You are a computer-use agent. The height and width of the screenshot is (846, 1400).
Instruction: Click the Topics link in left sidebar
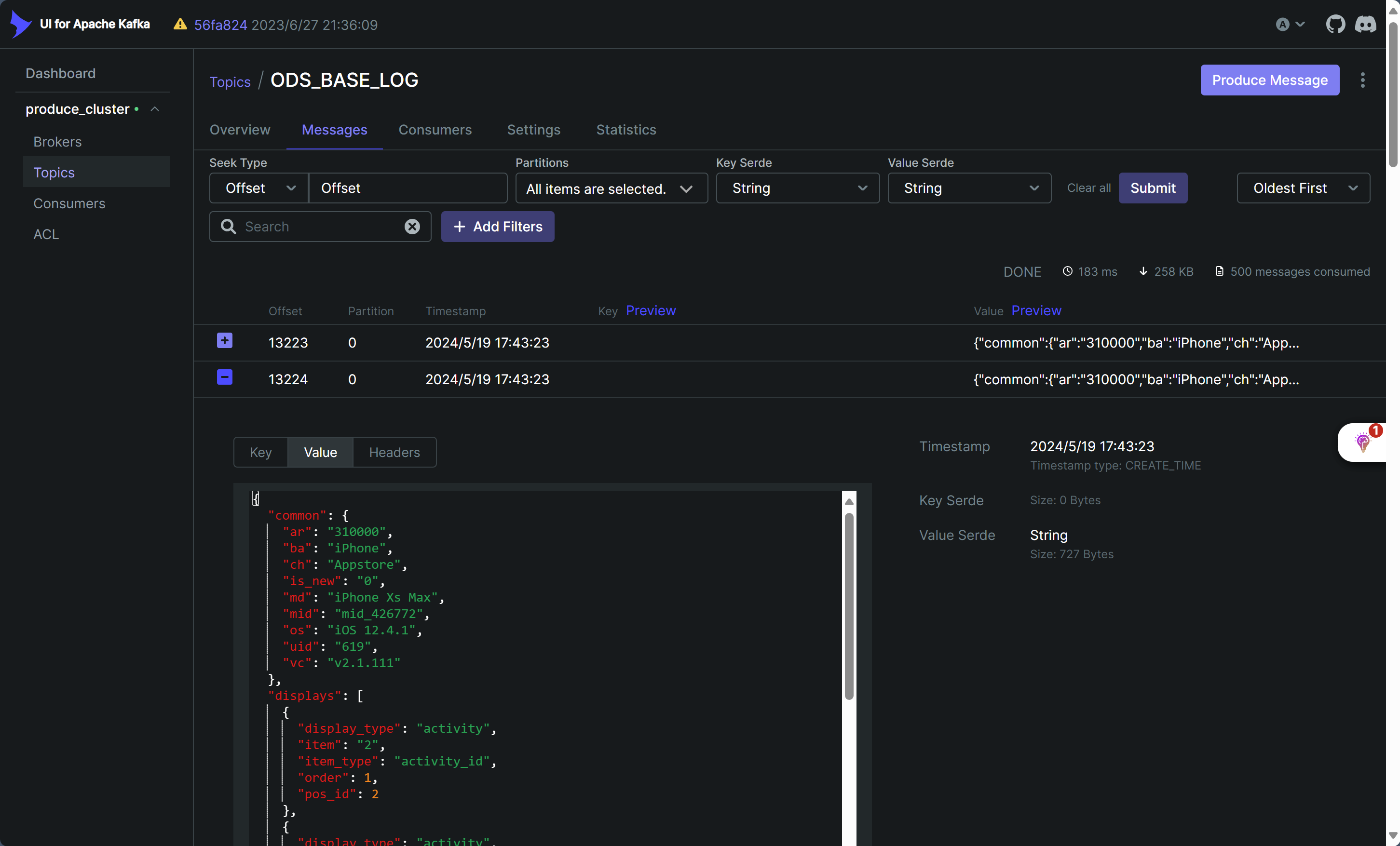pos(54,172)
